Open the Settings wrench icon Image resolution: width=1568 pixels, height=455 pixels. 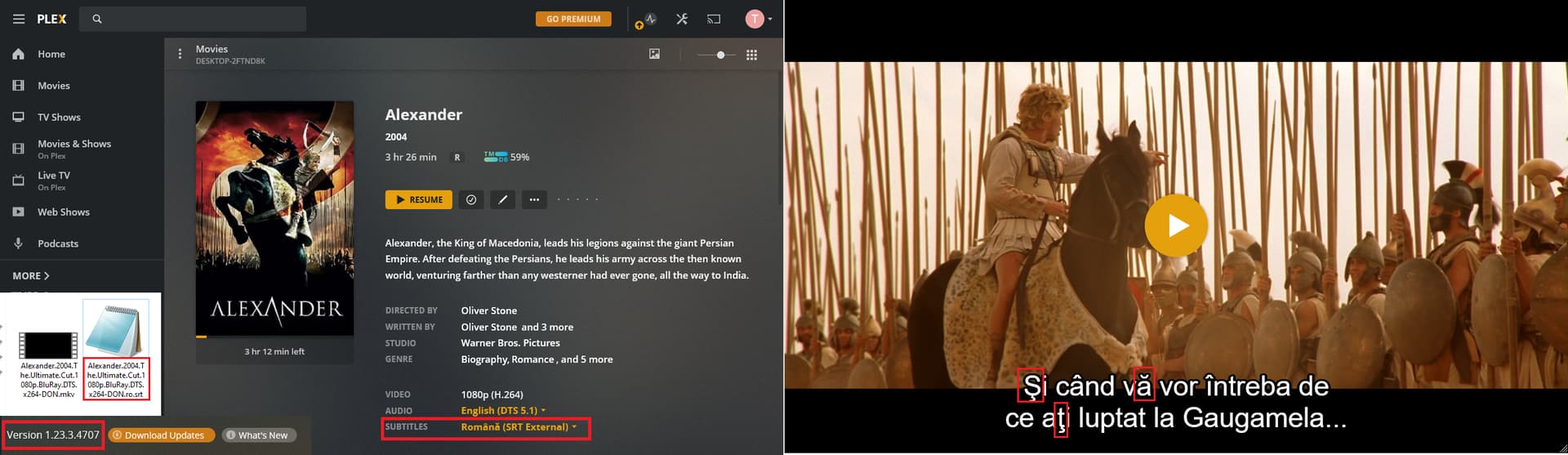pyautogui.click(x=682, y=19)
